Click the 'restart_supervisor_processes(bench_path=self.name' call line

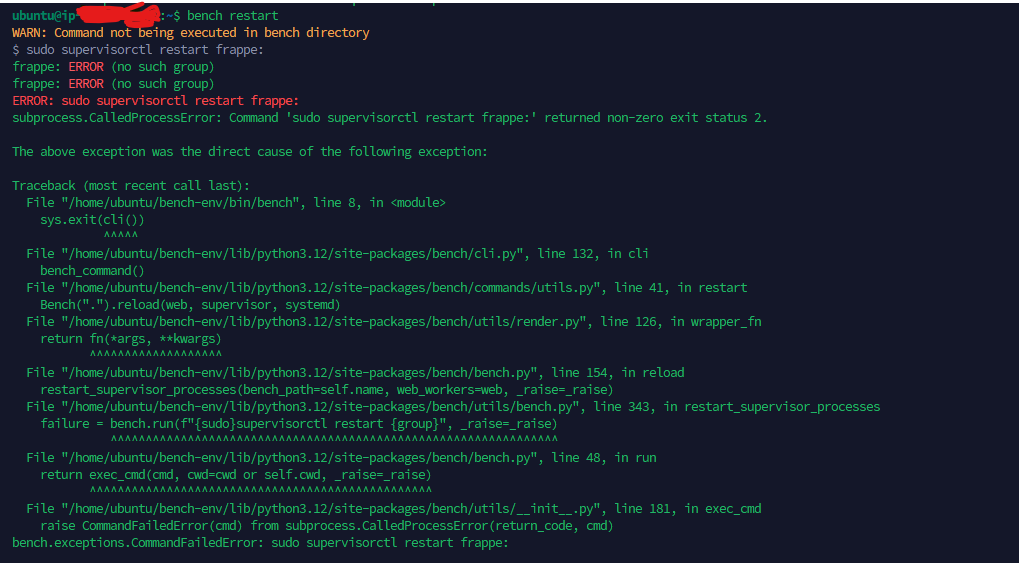(x=327, y=389)
